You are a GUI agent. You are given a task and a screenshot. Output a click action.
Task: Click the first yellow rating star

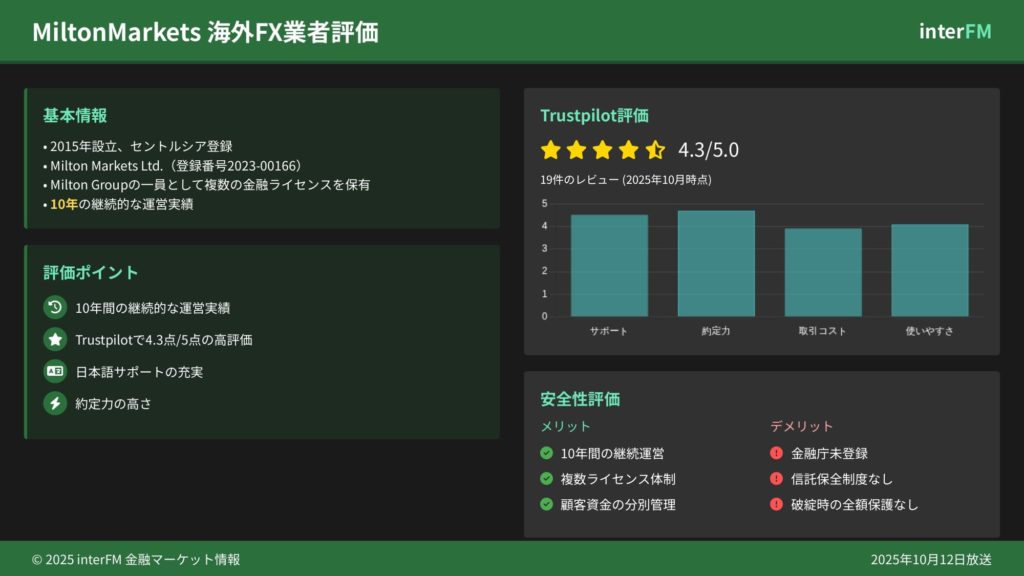(550, 151)
